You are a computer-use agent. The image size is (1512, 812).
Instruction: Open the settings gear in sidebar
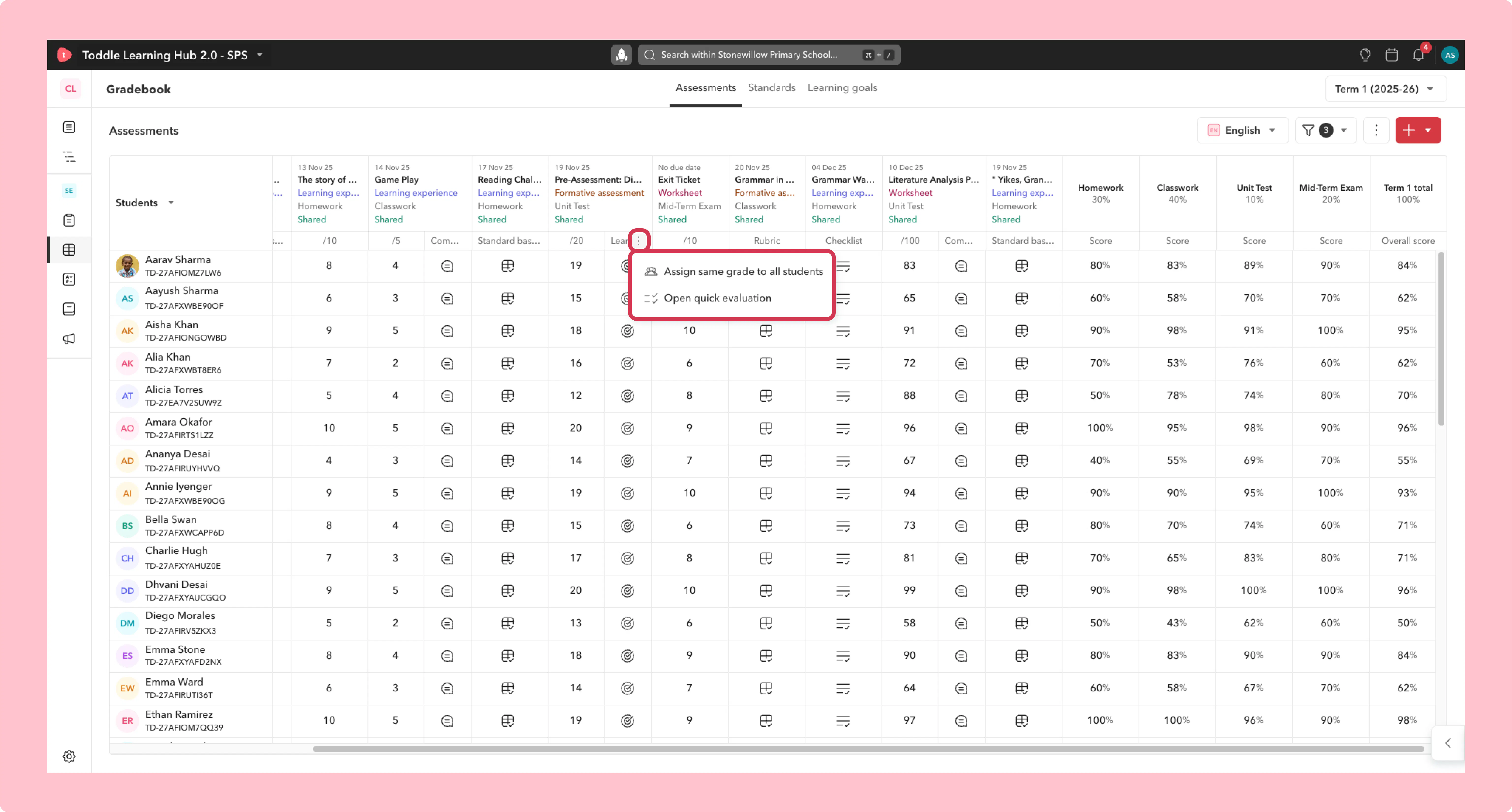[x=69, y=756]
